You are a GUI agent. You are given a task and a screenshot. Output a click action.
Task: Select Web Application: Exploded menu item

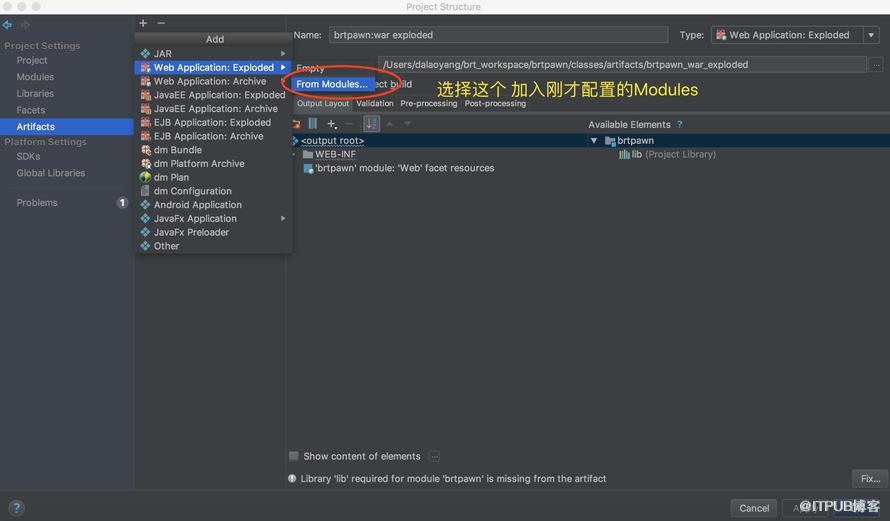[x=213, y=67]
